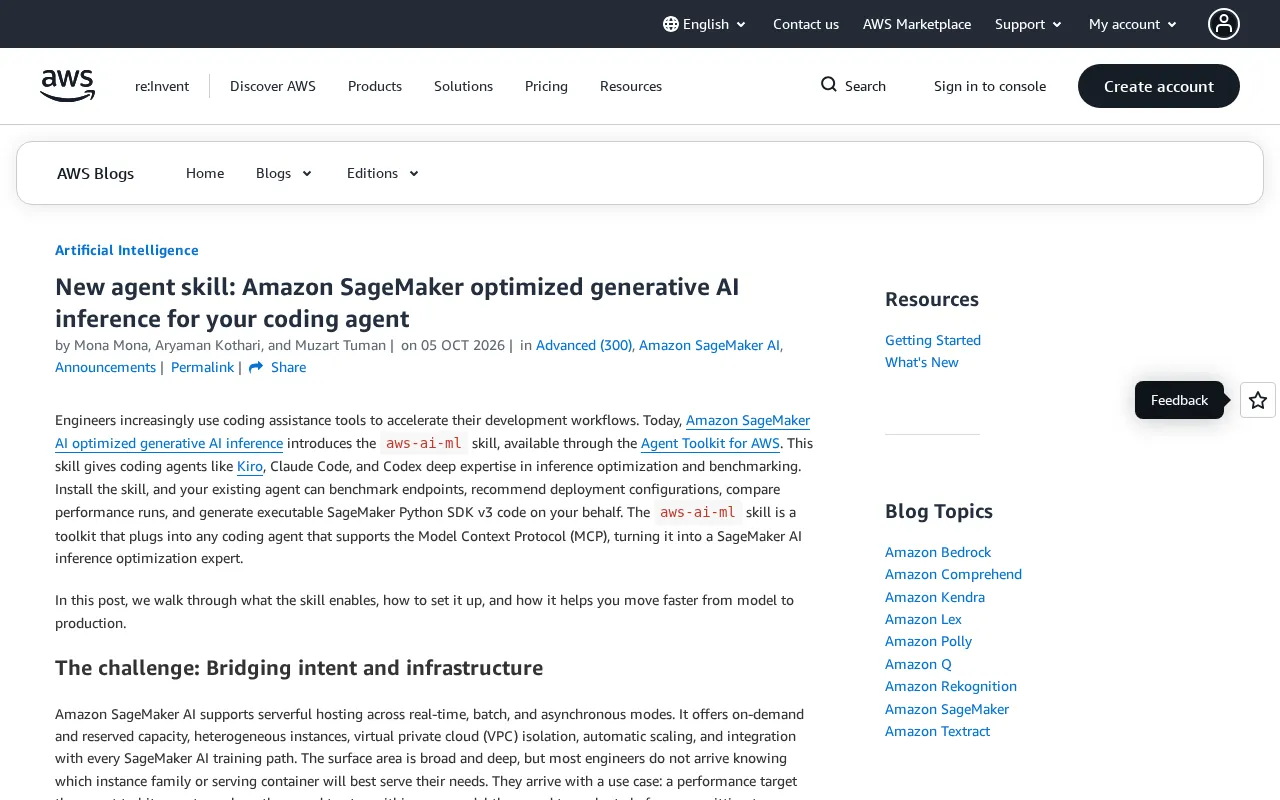This screenshot has height=800, width=1280.
Task: Open SageMaker optimized generative AI inference link
Action: tap(432, 432)
